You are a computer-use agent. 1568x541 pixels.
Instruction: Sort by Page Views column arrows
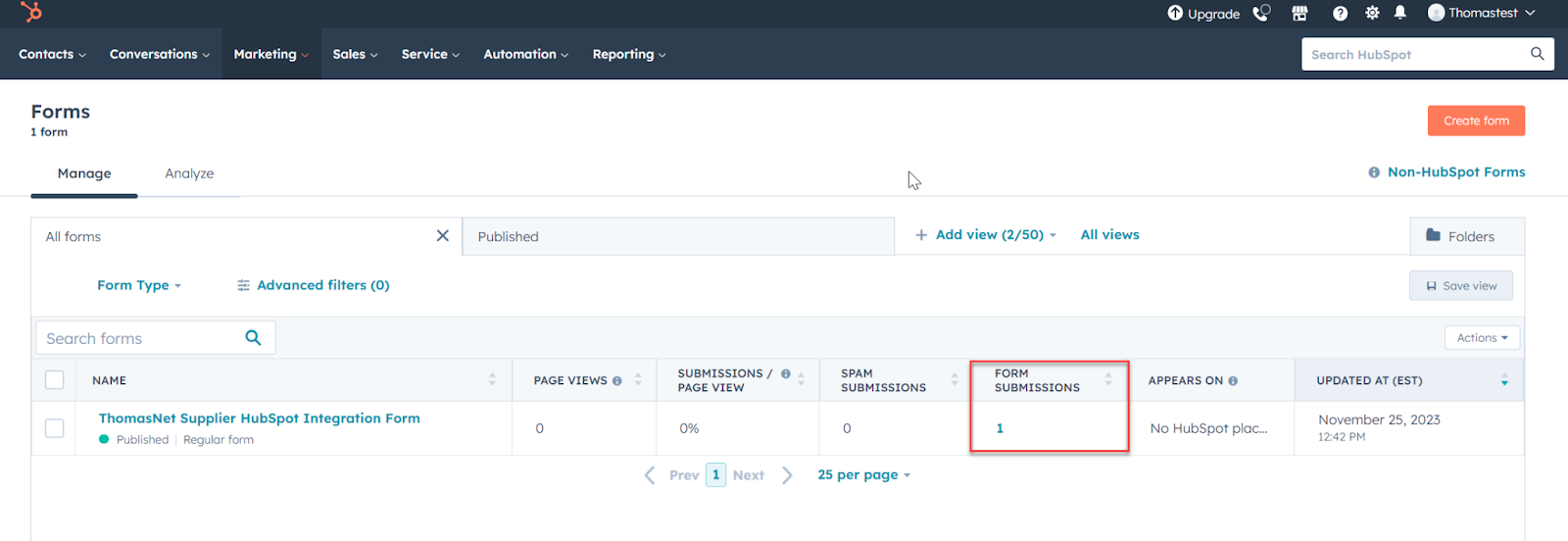[638, 380]
